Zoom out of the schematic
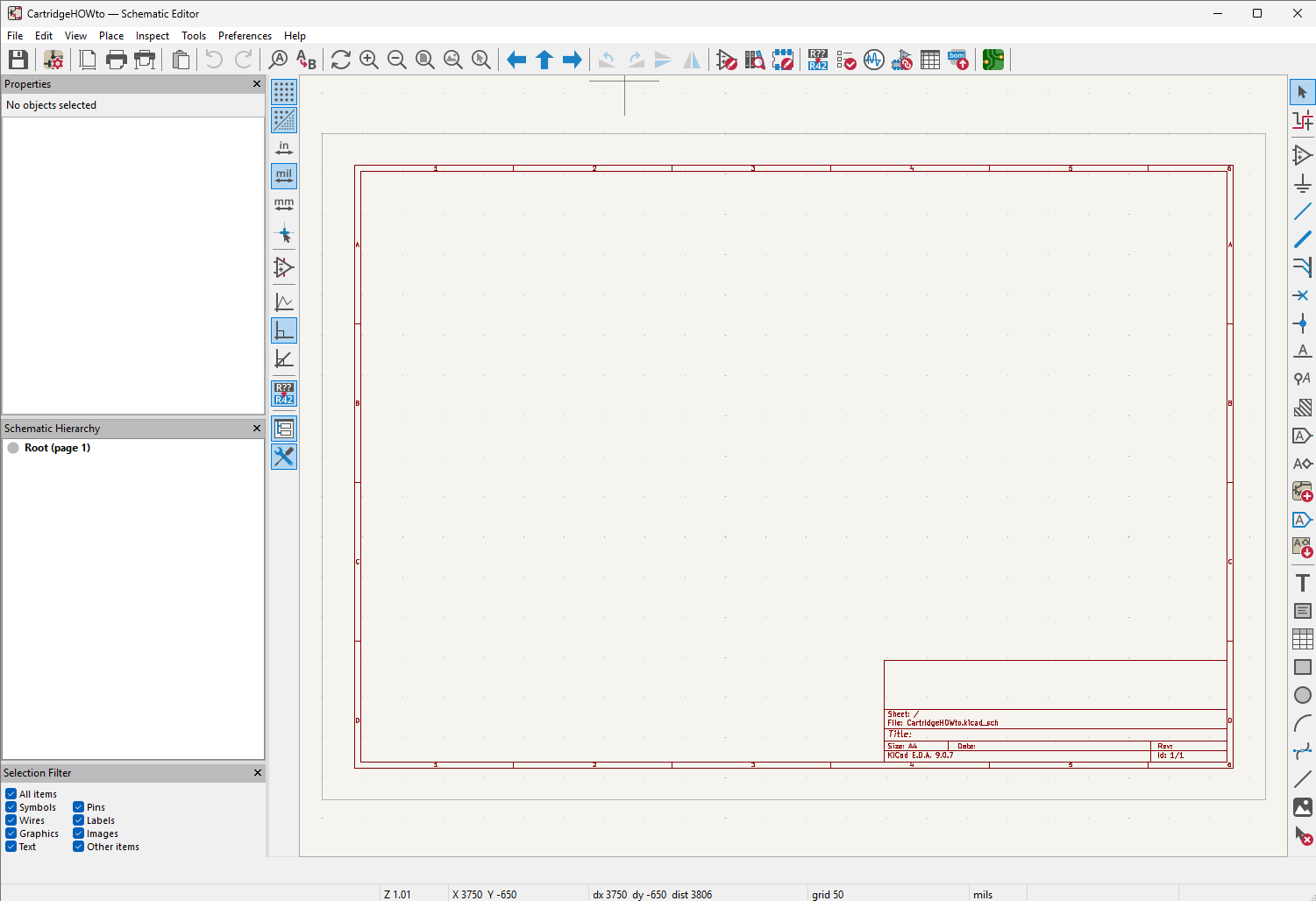Screen dimensions: 1316x901 click(397, 60)
